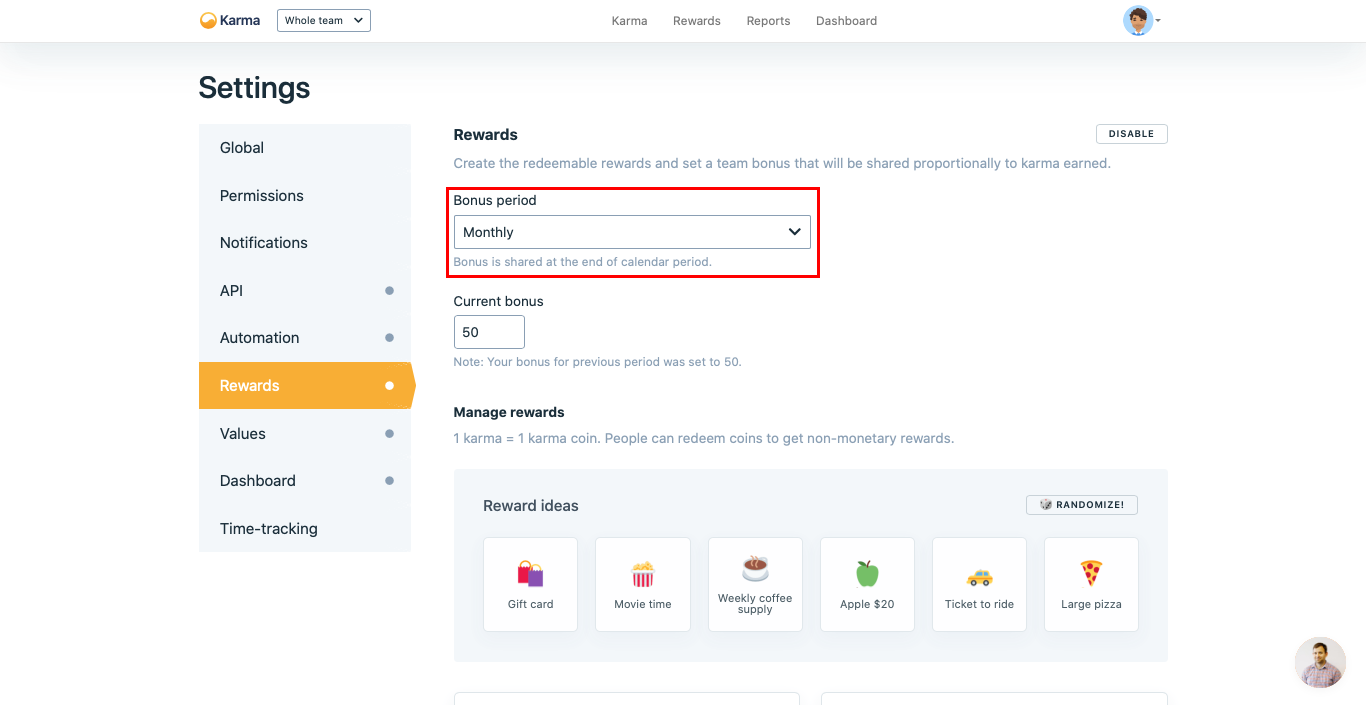Open Values settings section
Image resolution: width=1366 pixels, height=705 pixels.
305,433
